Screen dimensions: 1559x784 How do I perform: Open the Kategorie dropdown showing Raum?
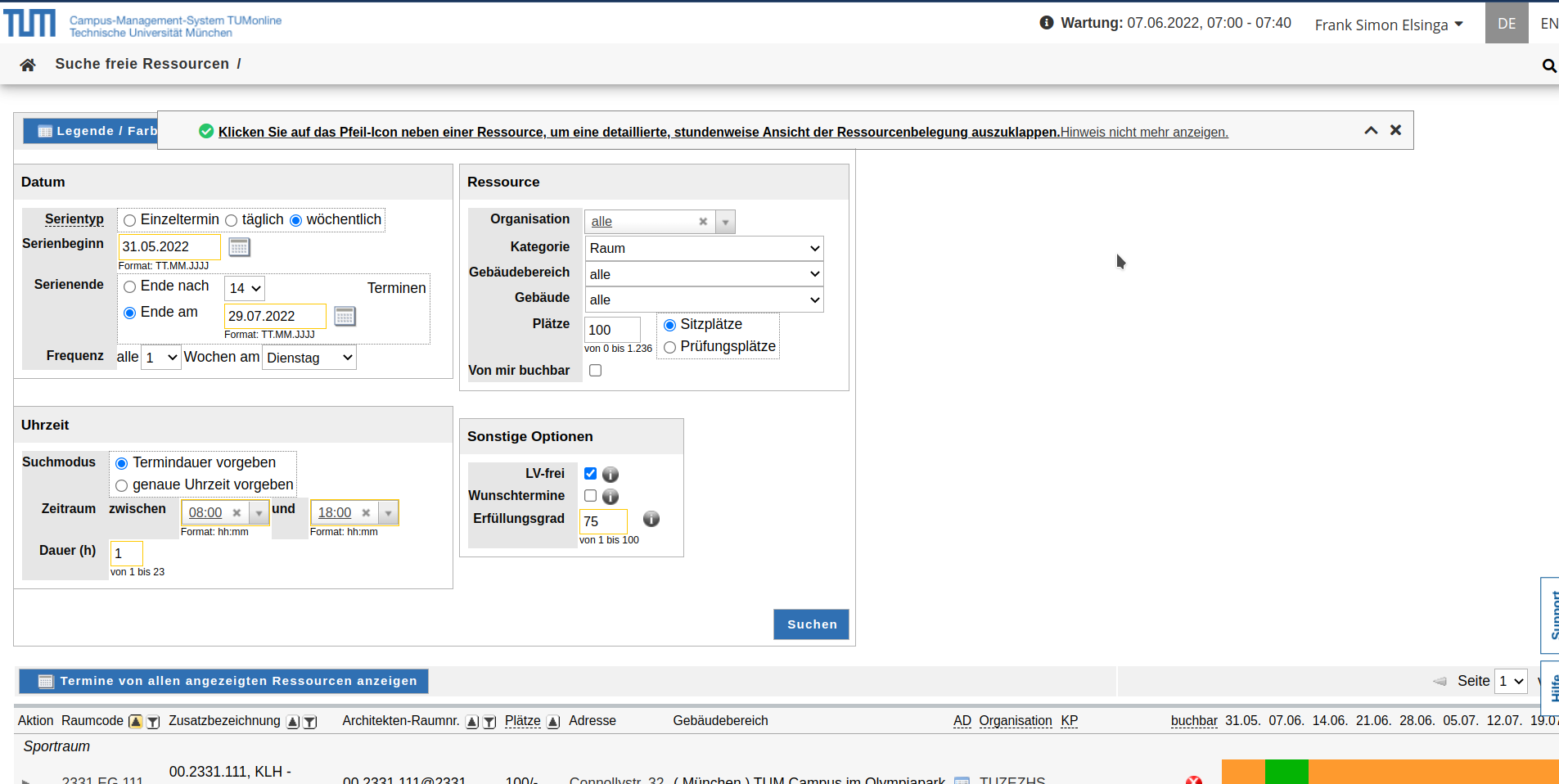(704, 249)
